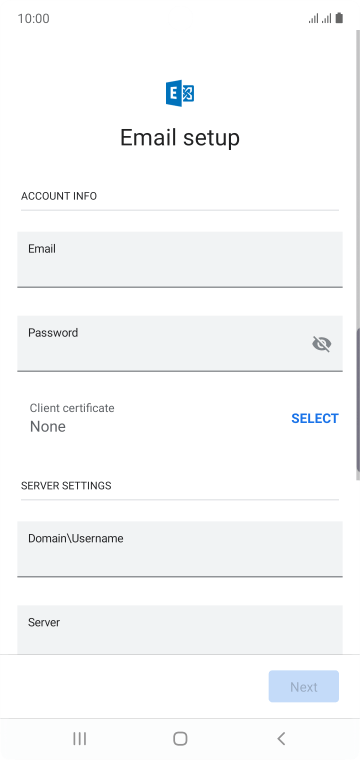The image size is (360, 760).
Task: Open recent apps navigation button
Action: point(79,738)
